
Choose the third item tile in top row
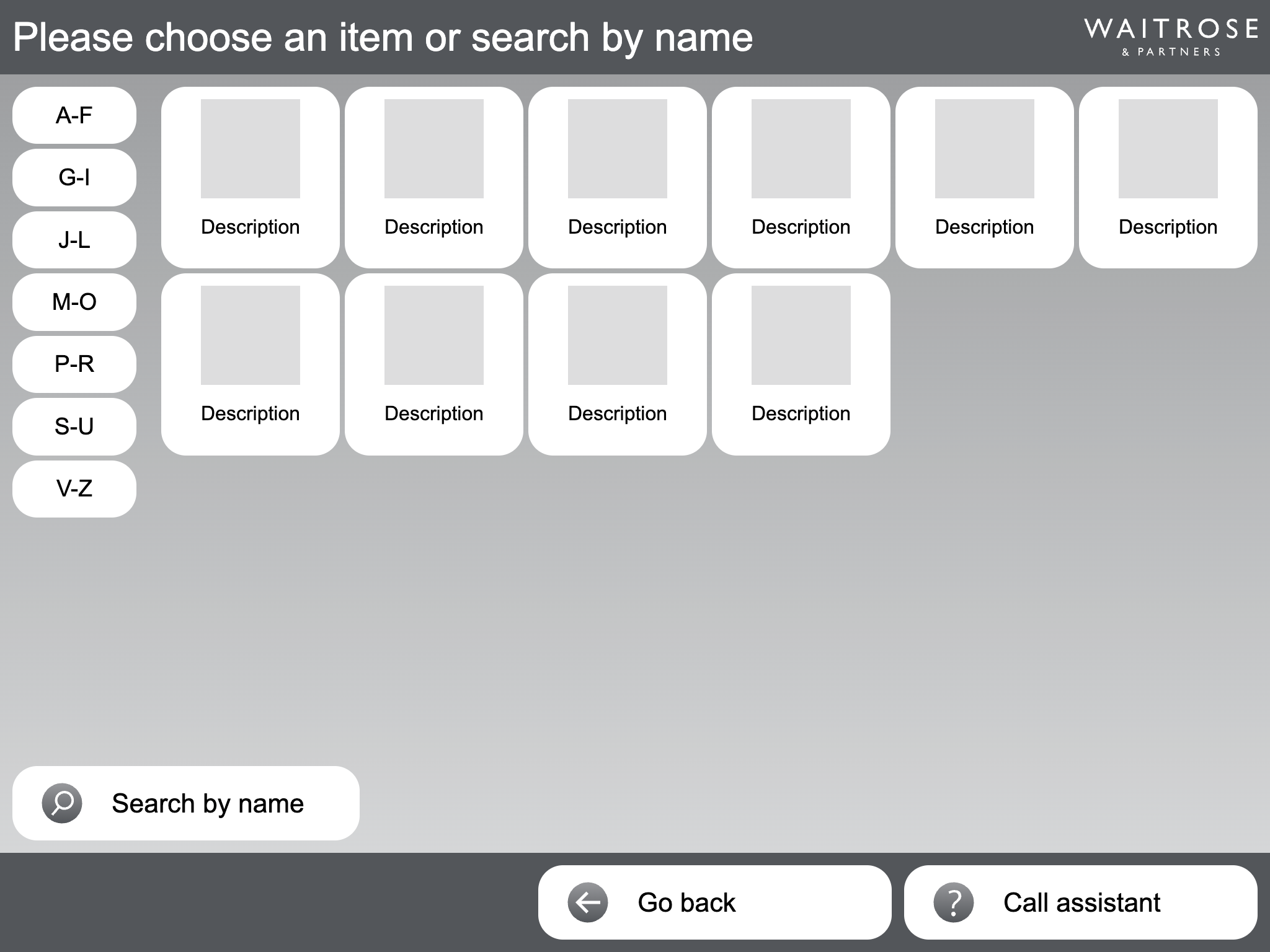pyautogui.click(x=618, y=177)
